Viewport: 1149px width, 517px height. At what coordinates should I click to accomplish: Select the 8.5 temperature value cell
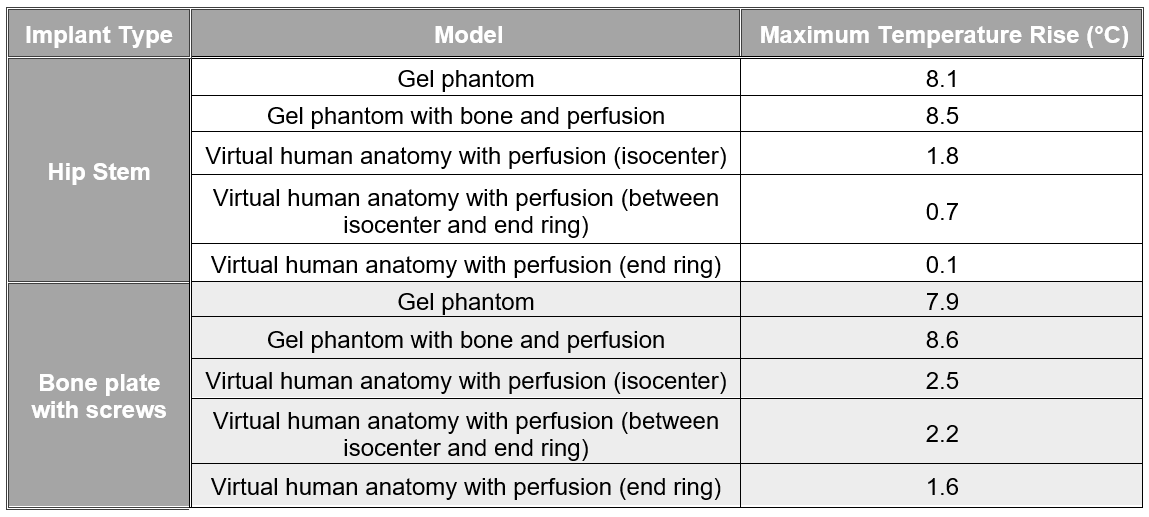click(942, 116)
